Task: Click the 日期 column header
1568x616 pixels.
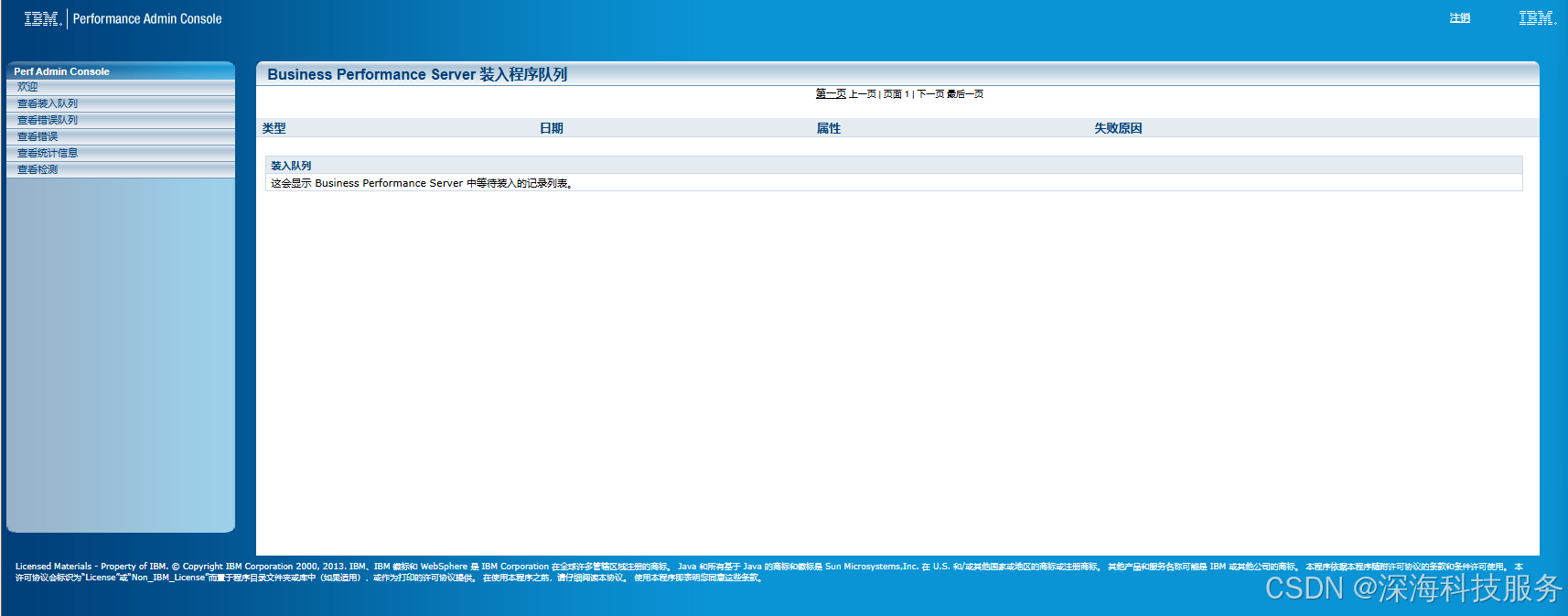Action: click(552, 128)
